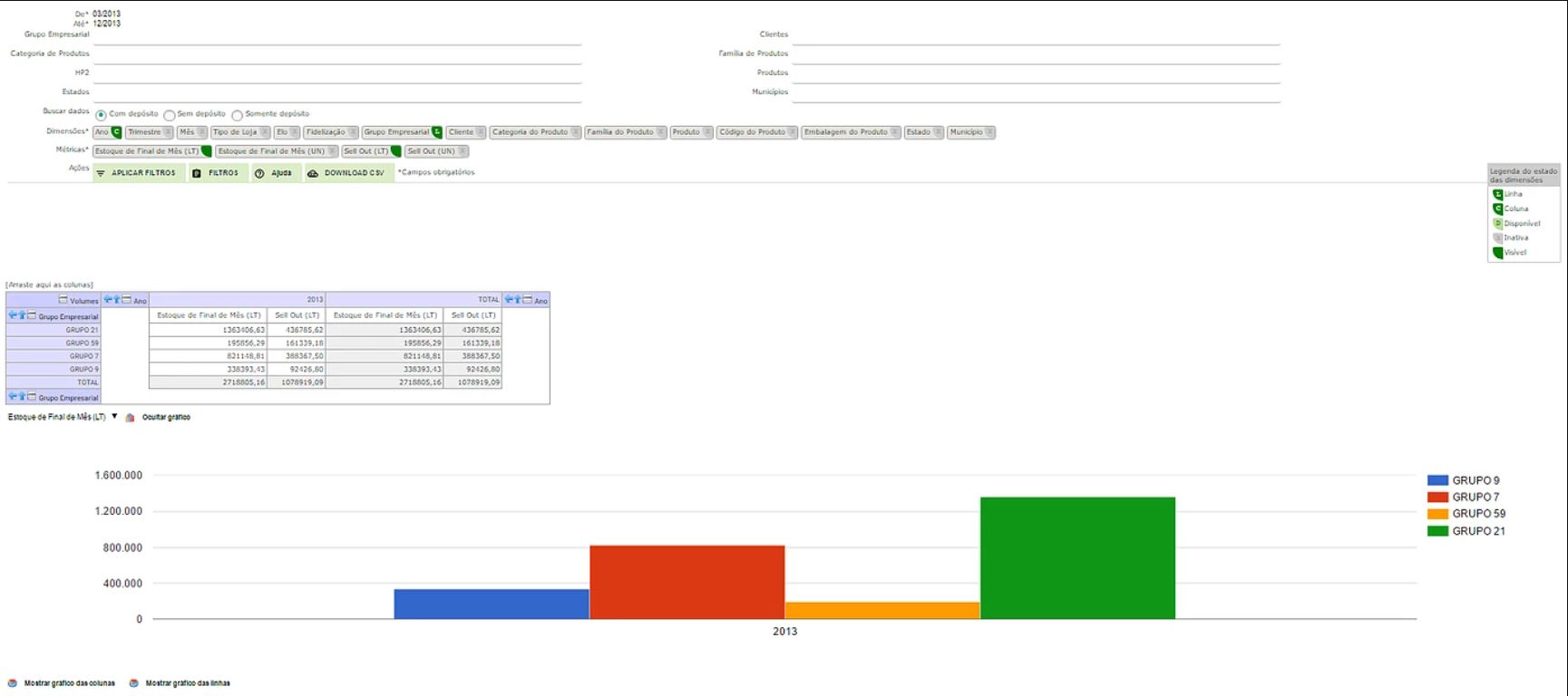Open chart metric dropdown Estoque de Final de Mês (LT)
This screenshot has width=1568, height=696.
(x=63, y=417)
